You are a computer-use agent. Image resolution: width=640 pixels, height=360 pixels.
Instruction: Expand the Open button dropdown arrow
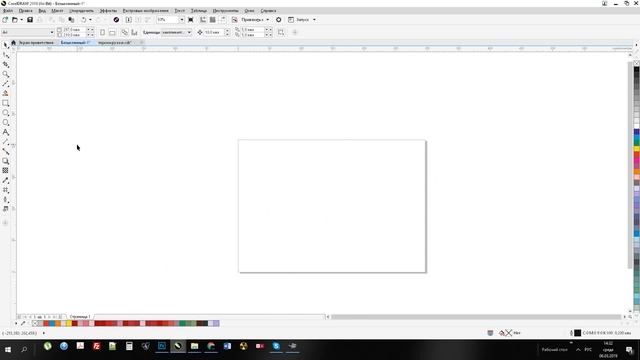[x=21, y=20]
